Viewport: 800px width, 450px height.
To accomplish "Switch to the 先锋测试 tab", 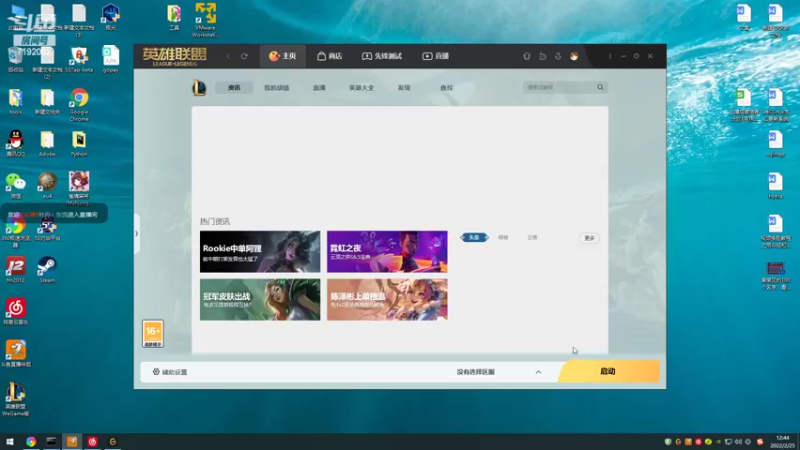I will point(382,56).
